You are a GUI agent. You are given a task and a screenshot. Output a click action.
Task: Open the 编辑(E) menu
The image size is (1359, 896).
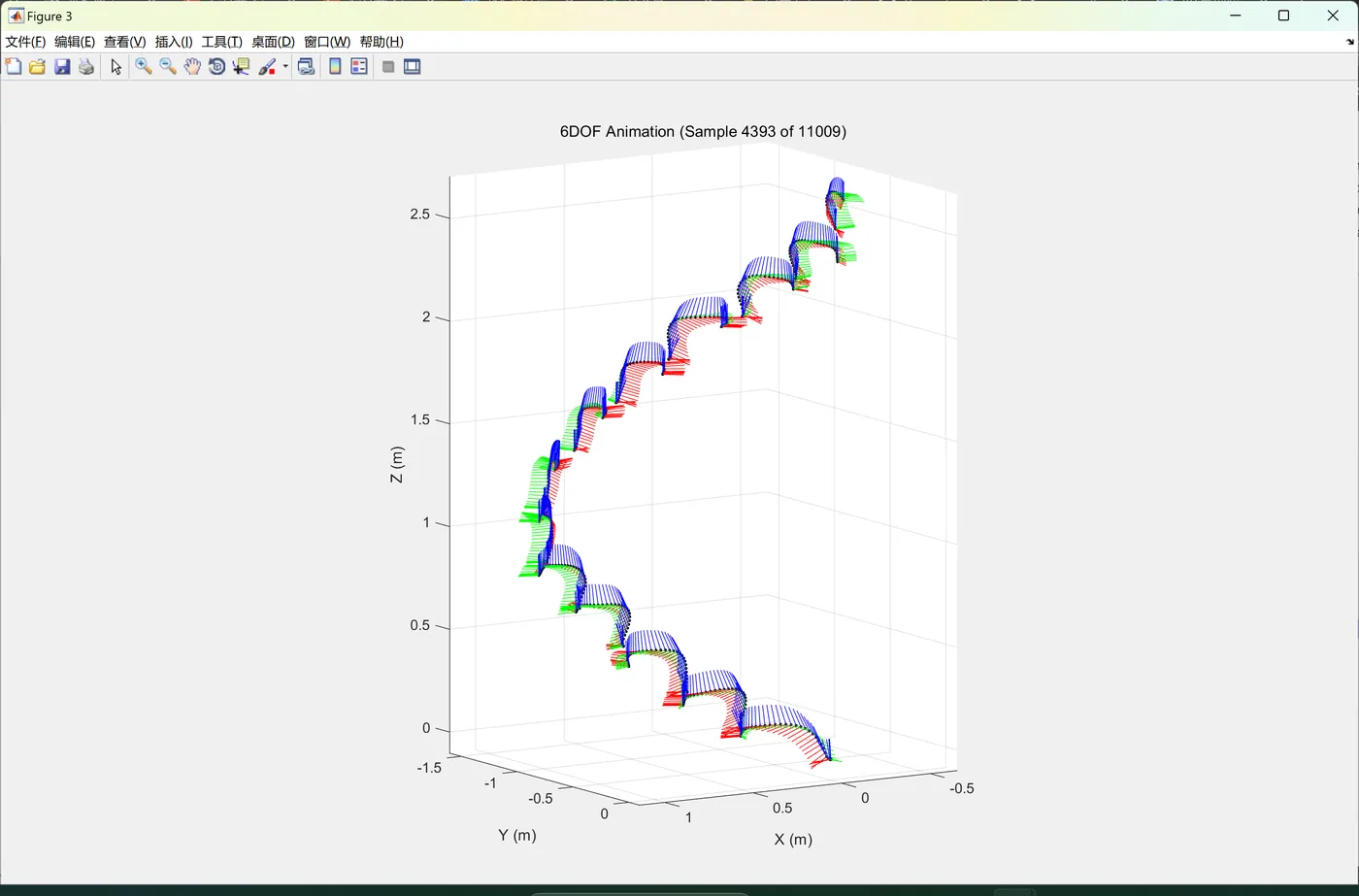pyautogui.click(x=75, y=42)
